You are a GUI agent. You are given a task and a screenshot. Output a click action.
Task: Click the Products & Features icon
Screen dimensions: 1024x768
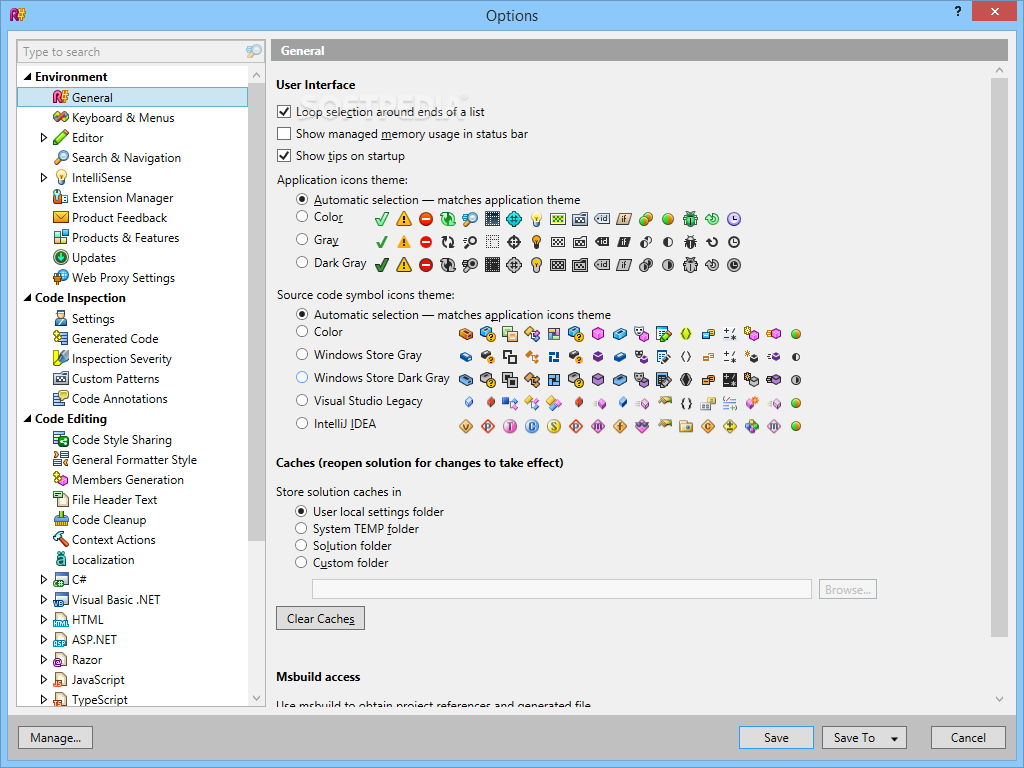tap(61, 238)
